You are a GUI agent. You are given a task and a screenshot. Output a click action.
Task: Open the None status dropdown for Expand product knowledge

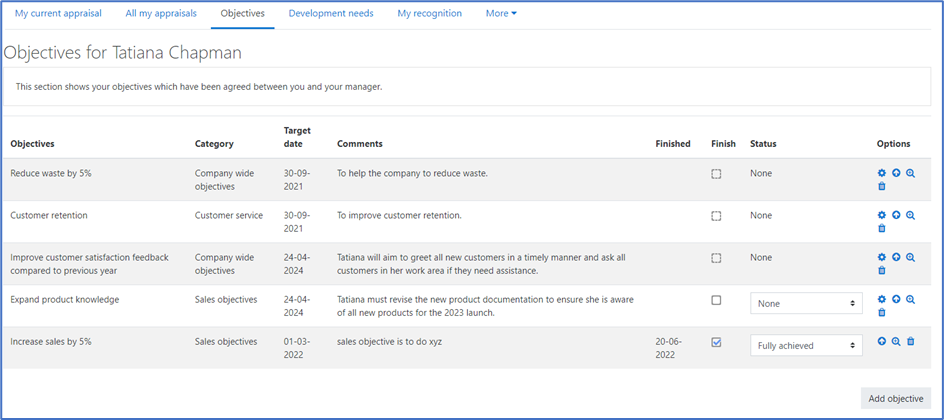pyautogui.click(x=806, y=304)
